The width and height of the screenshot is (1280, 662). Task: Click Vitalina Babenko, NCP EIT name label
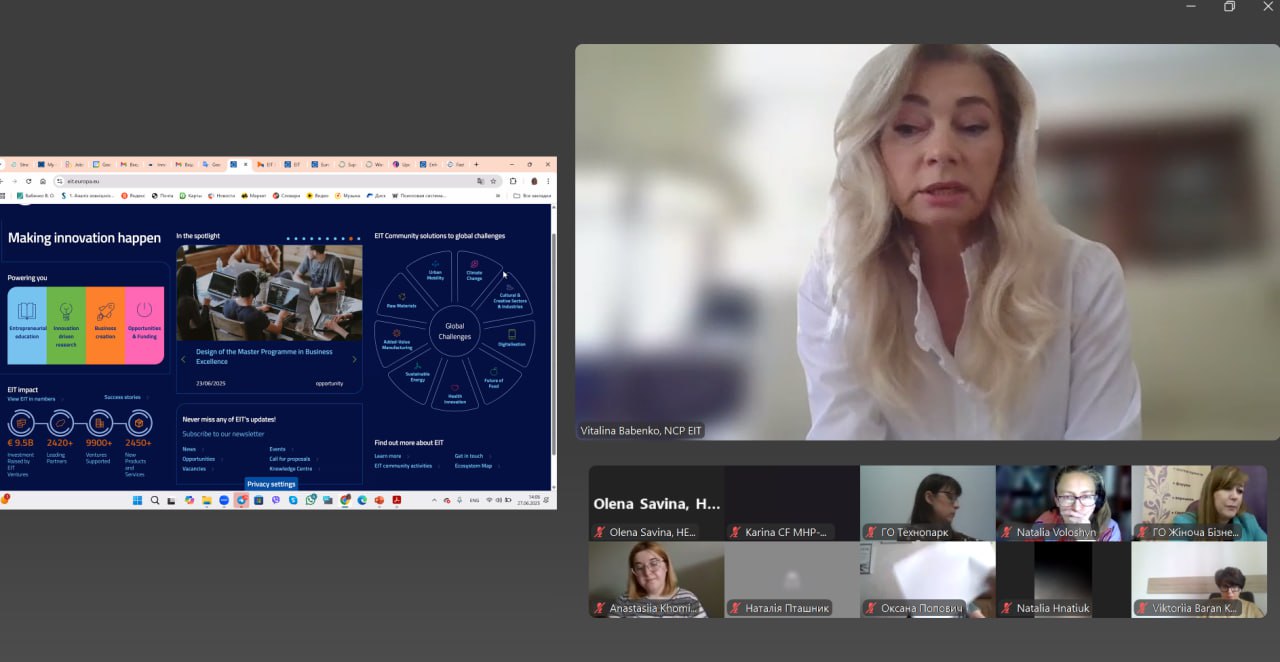pyautogui.click(x=642, y=431)
